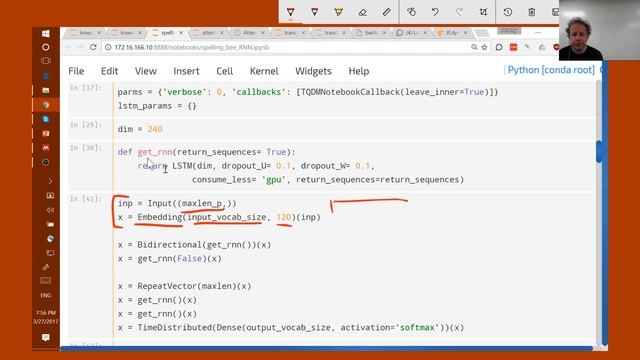Image resolution: width=640 pixels, height=360 pixels.
Task: Click the 'In [17]:' cell prompt
Action: point(86,87)
